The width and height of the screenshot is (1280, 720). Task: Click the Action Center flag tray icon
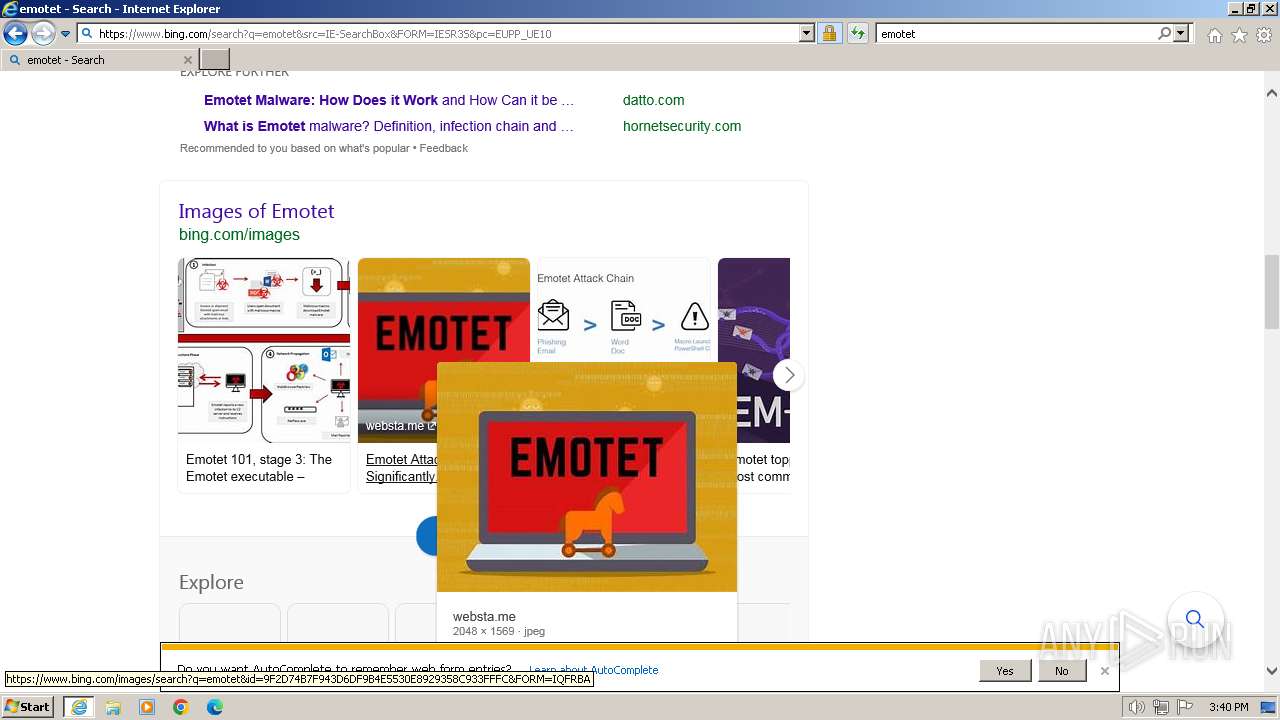1185,707
